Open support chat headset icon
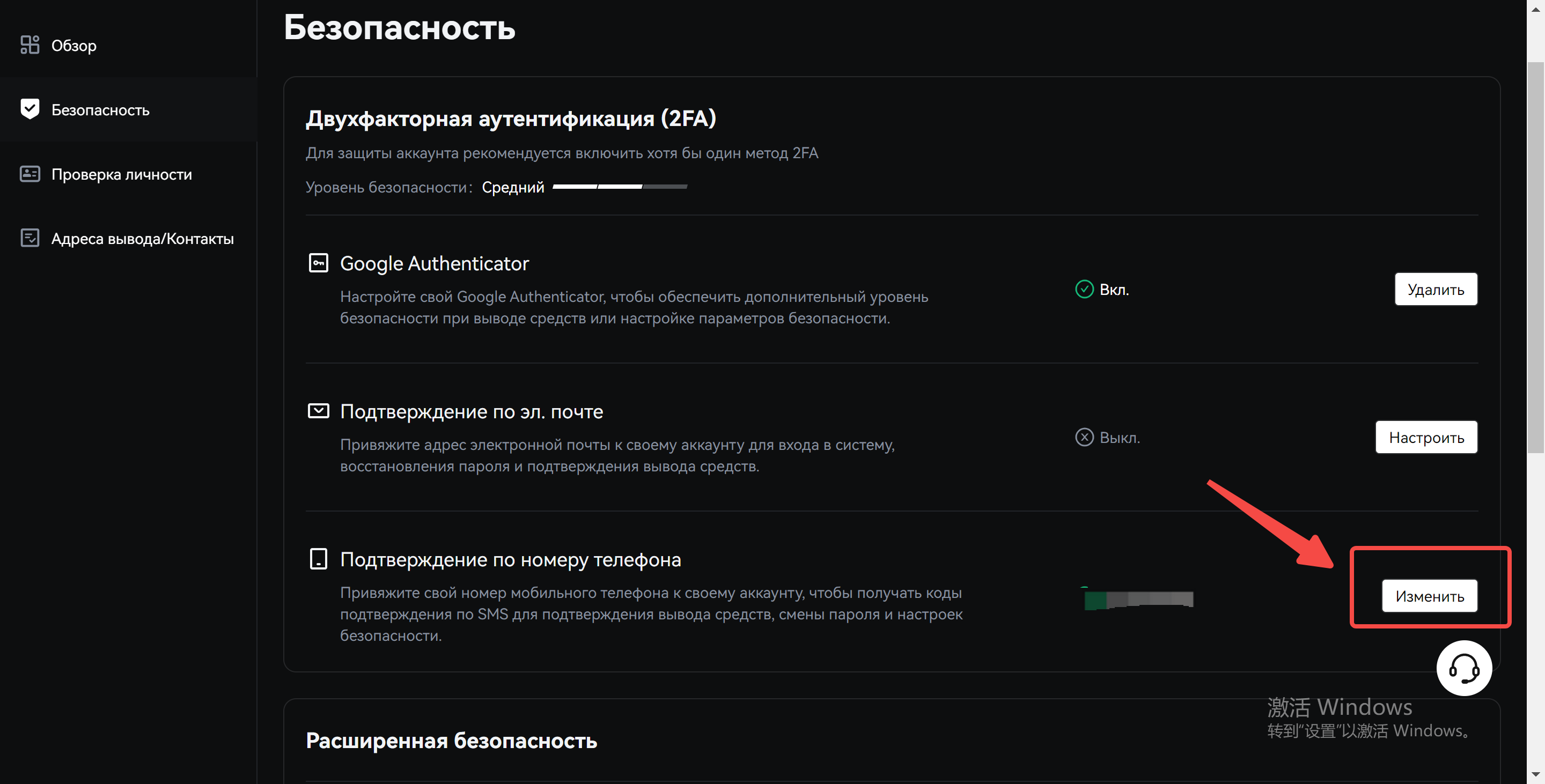1545x784 pixels. coord(1463,668)
